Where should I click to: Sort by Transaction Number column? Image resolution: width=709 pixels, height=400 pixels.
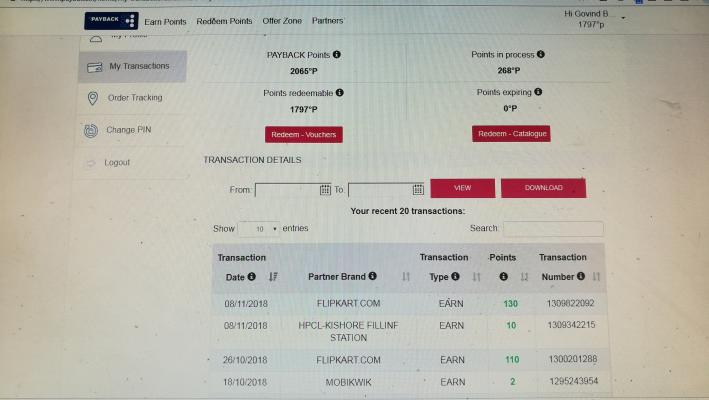pos(596,277)
